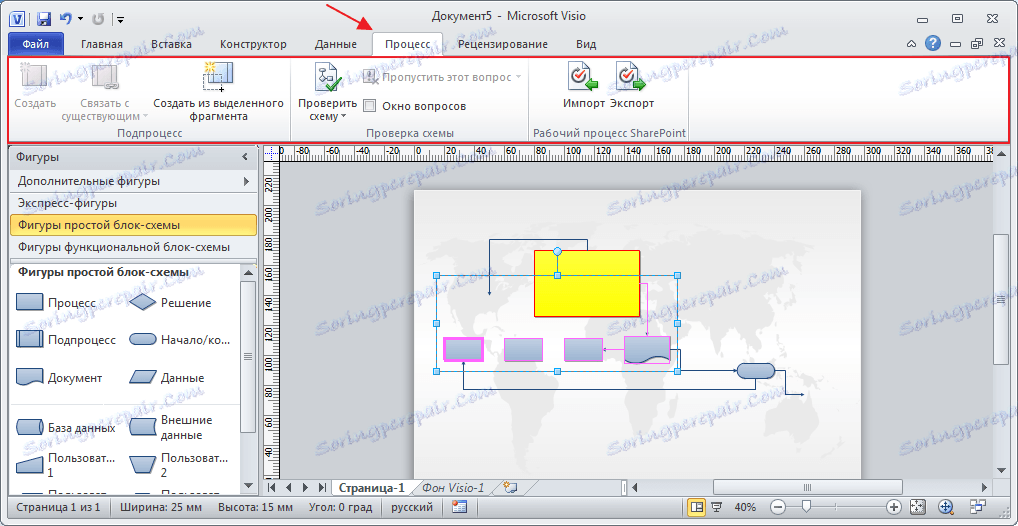Select the Документ shape
This screenshot has height=526, width=1018.
pyautogui.click(x=58, y=377)
